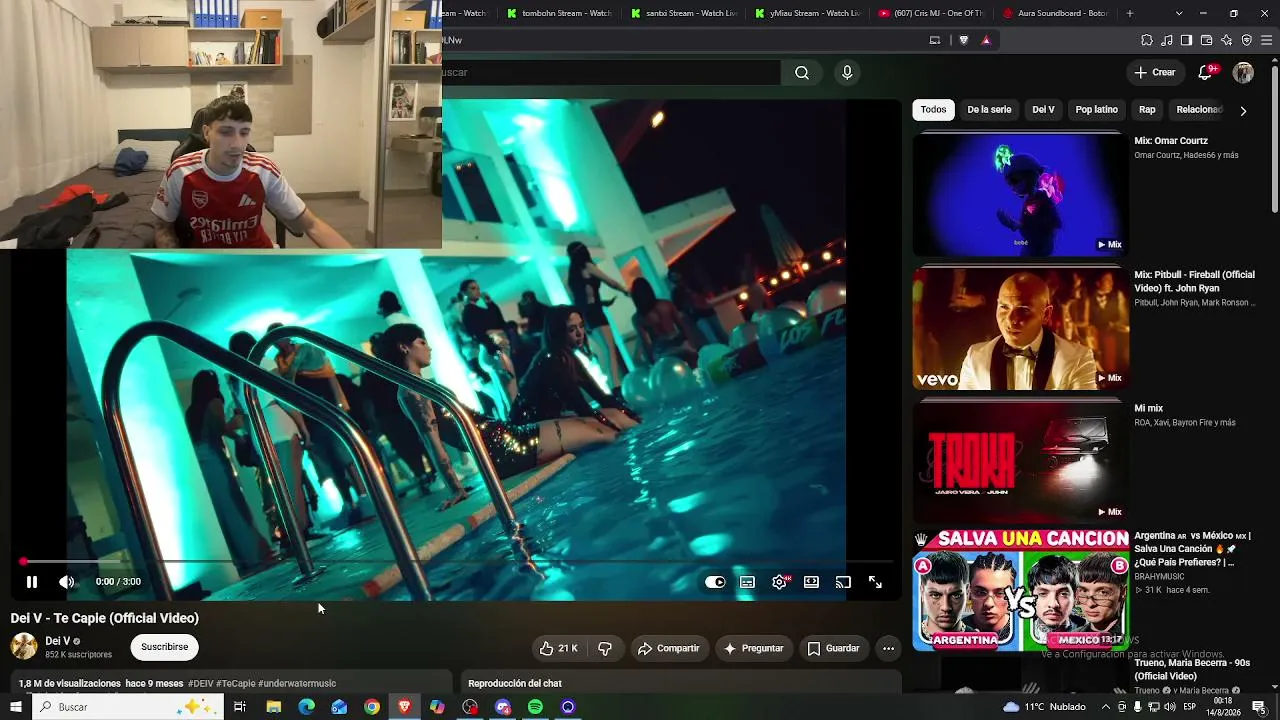Save video with Guardar button
Viewport: 1280px width, 720px height.
833,648
